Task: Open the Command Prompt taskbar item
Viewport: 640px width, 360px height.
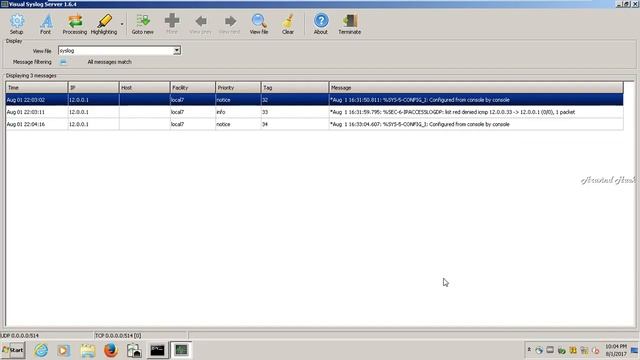Action: coord(158,350)
